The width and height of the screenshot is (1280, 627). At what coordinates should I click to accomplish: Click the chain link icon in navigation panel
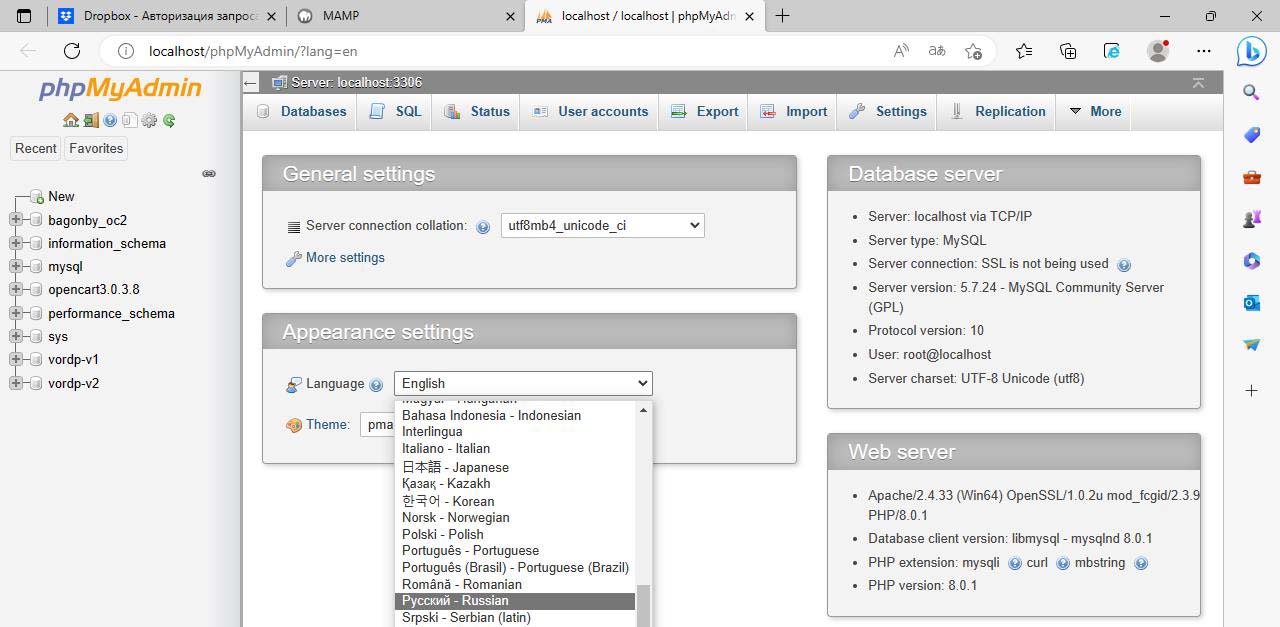click(x=209, y=173)
